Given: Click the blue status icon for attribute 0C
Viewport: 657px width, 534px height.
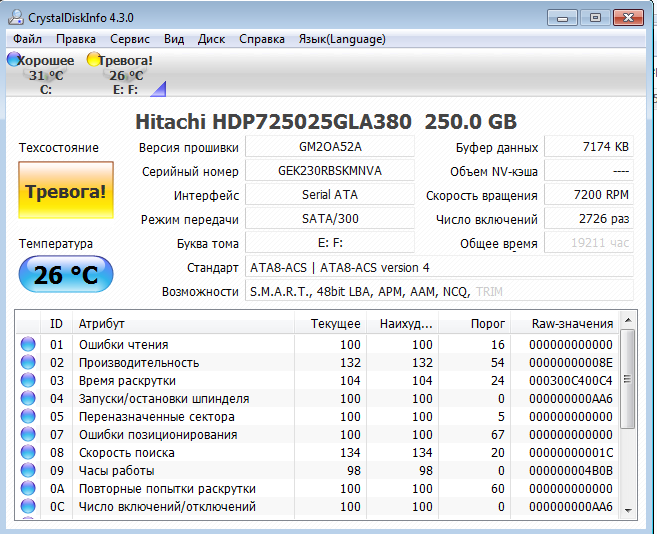Looking at the screenshot, I should (28, 506).
